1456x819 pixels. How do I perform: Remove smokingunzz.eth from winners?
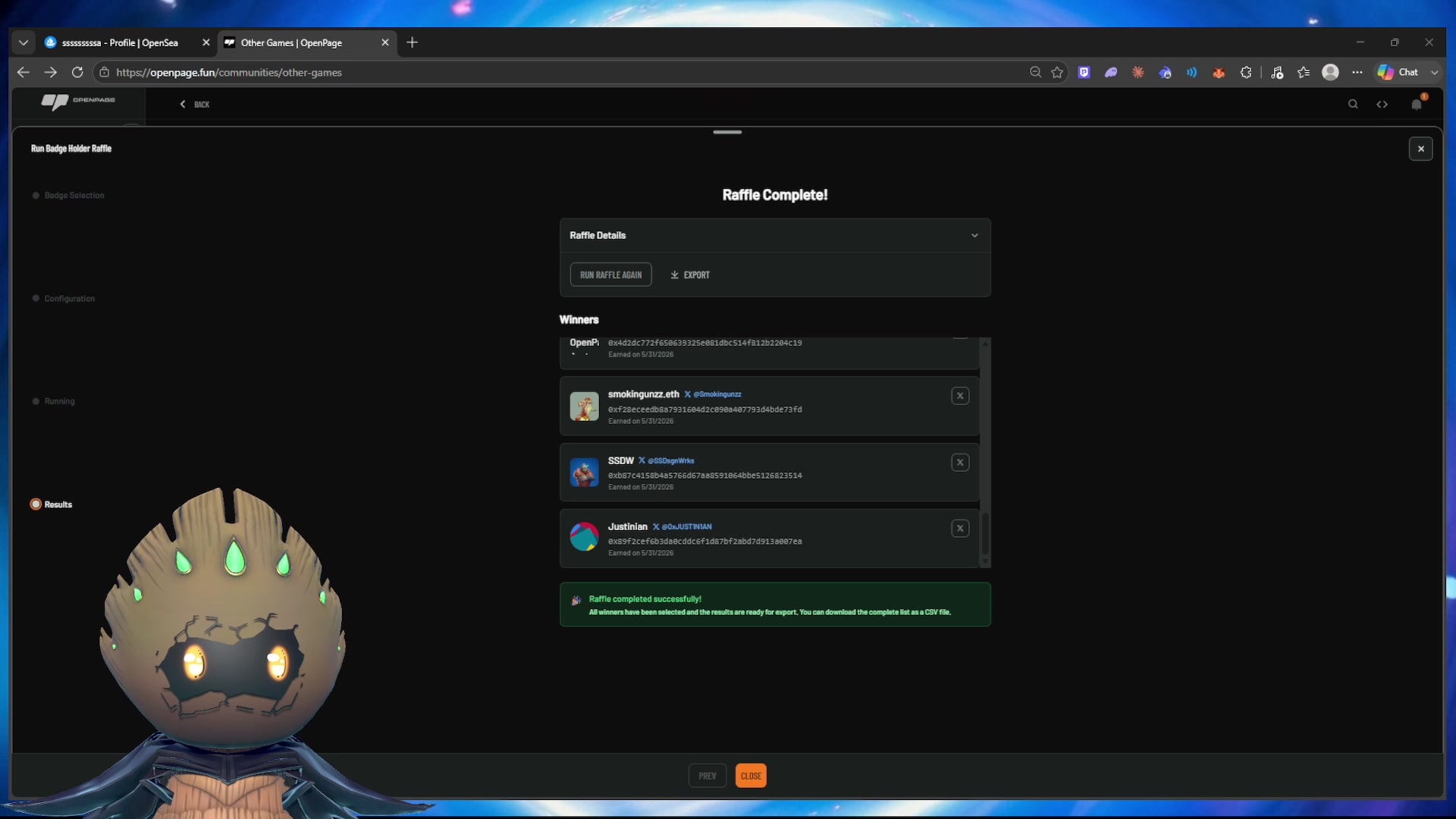coord(960,396)
